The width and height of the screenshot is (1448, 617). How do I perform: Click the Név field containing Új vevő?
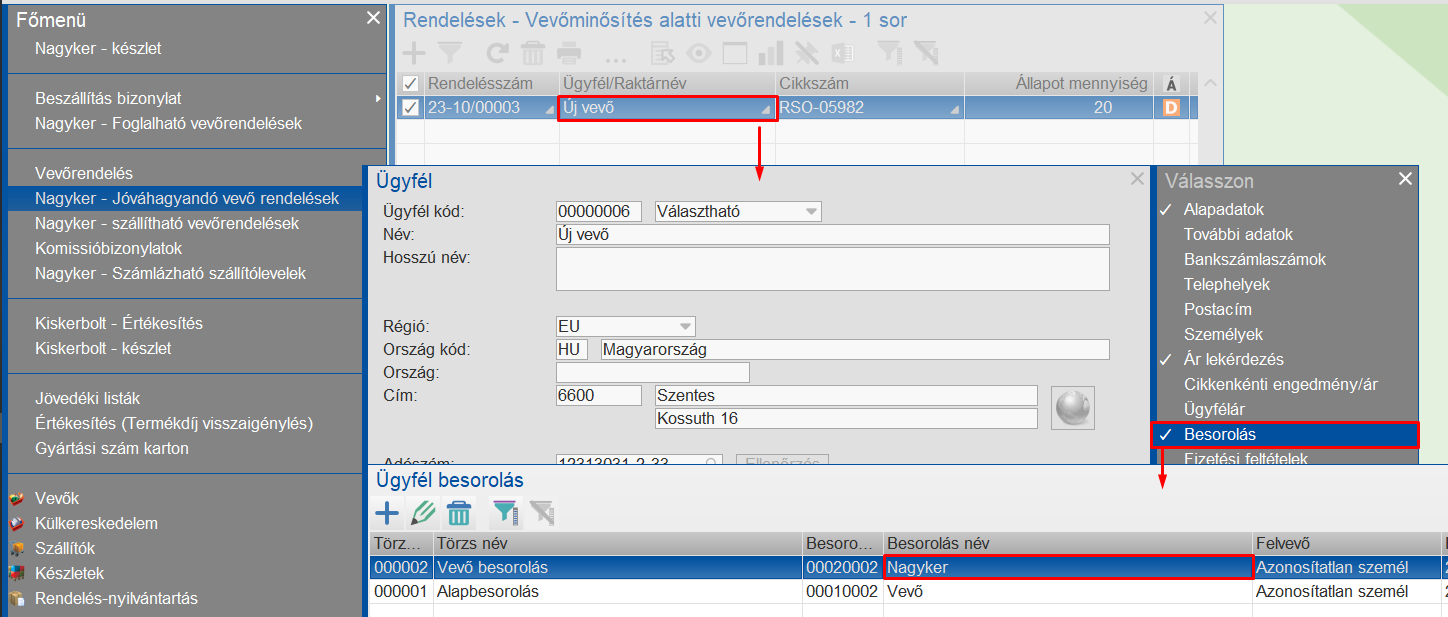[833, 234]
